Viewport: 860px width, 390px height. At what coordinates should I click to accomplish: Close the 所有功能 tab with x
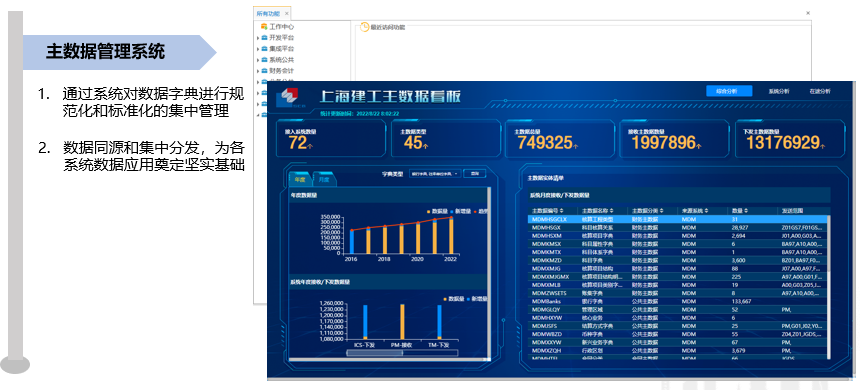point(287,13)
